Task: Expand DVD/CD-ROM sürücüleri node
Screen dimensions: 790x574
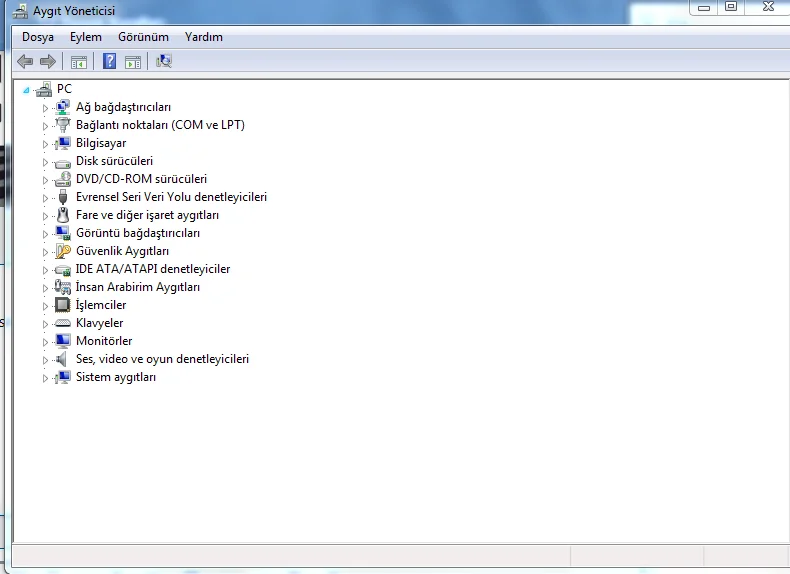Action: click(x=45, y=180)
